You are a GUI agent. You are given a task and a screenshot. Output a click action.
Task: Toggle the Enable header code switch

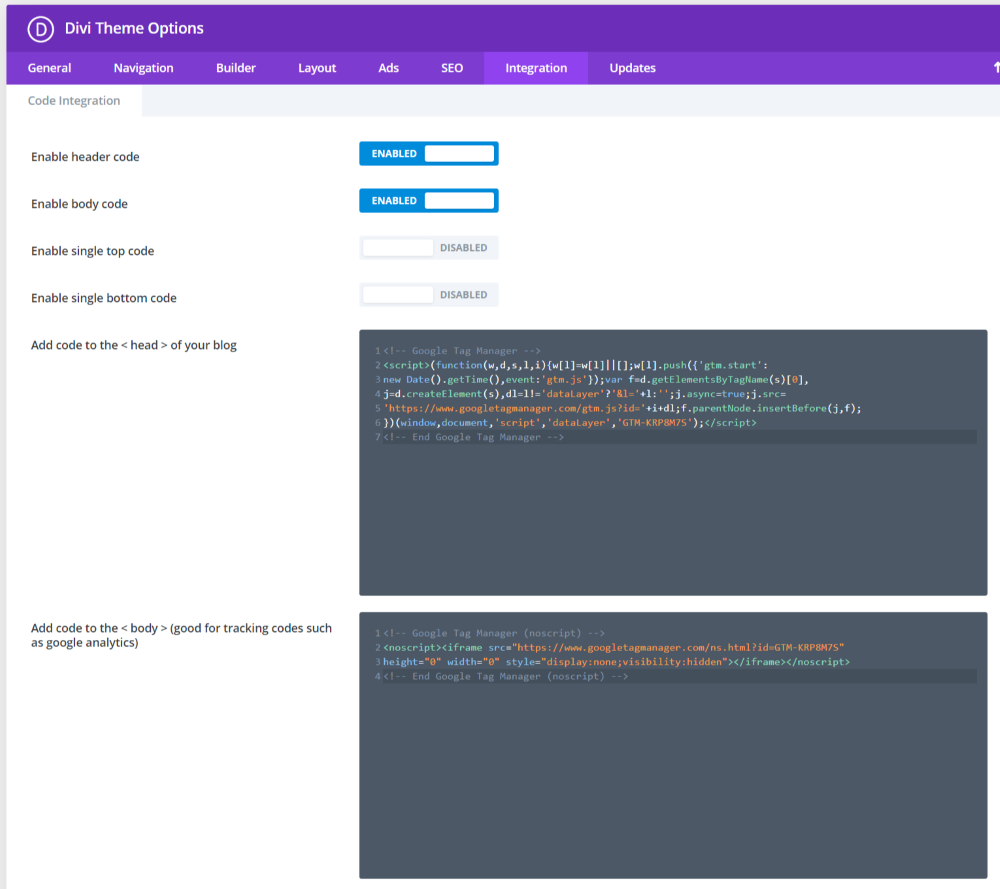(429, 154)
